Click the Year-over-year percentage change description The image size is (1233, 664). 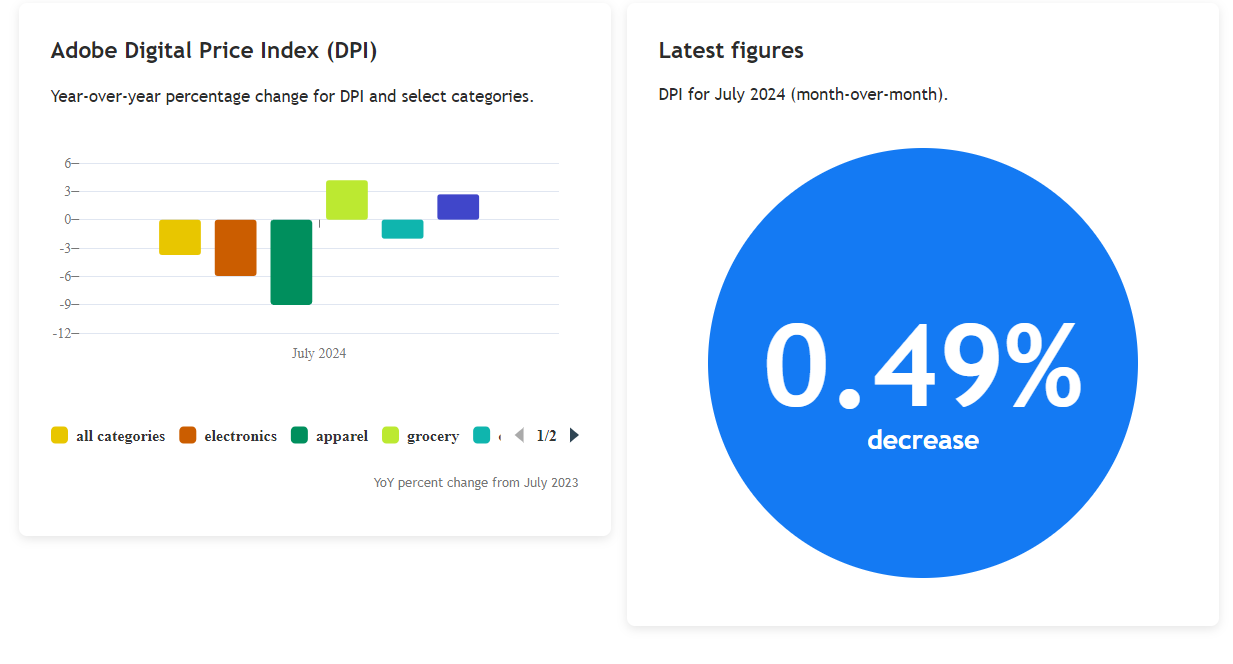tap(292, 97)
